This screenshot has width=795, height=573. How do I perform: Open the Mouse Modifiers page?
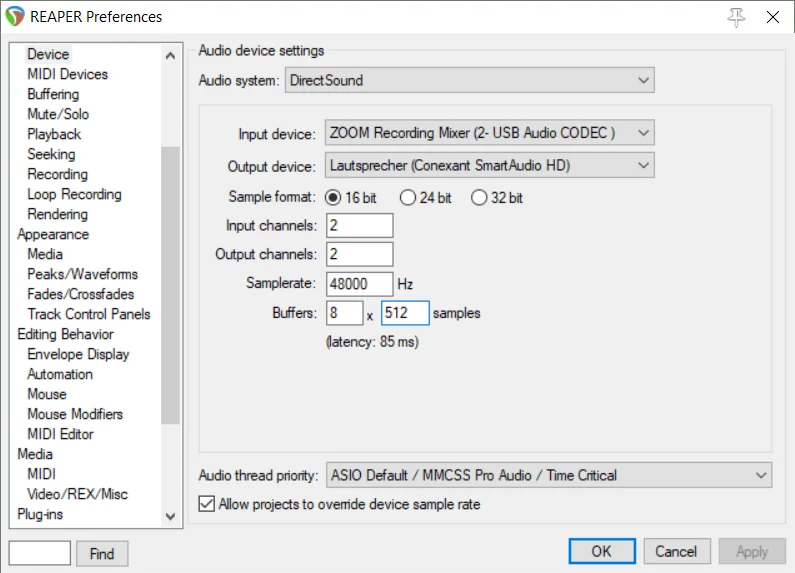coord(75,414)
